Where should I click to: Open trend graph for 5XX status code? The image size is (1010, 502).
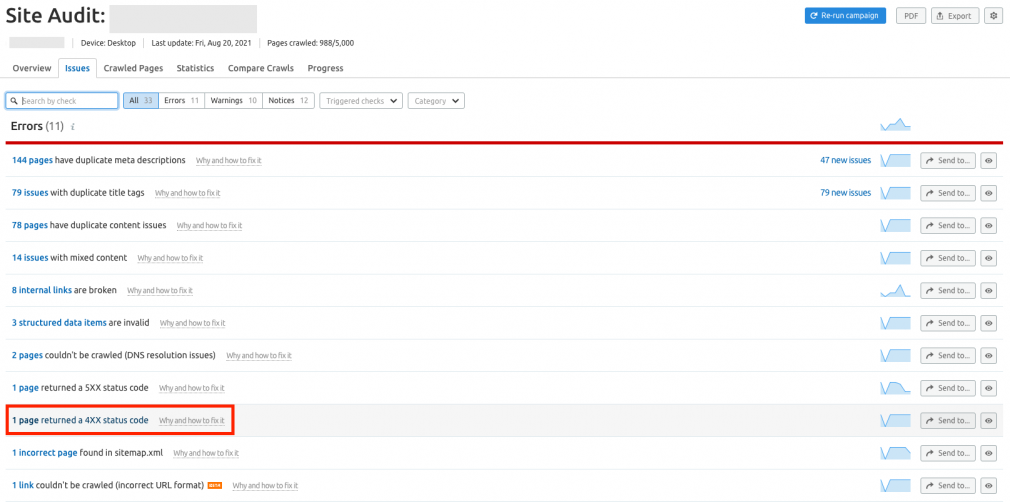(895, 388)
